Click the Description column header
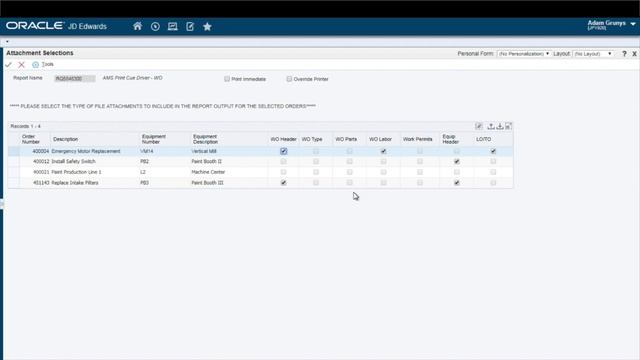This screenshot has height=360, width=640. click(65, 139)
